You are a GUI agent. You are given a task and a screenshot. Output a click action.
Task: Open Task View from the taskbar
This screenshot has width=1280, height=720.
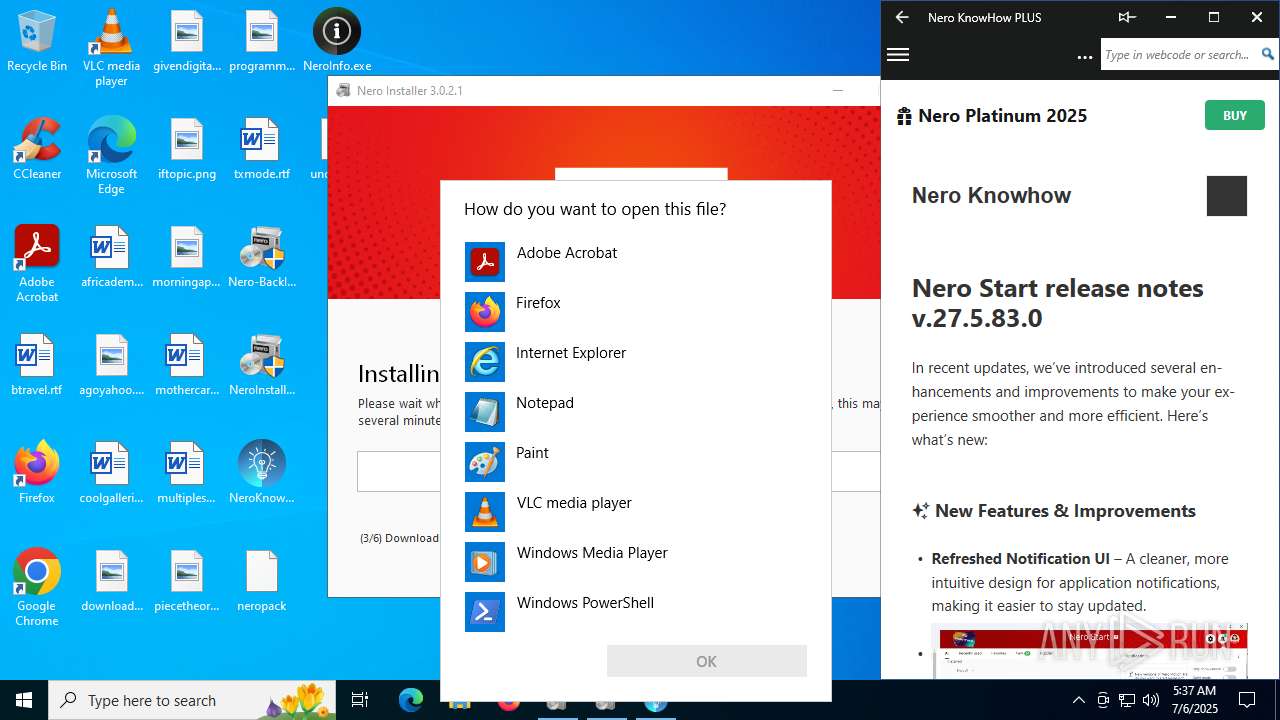(360, 700)
